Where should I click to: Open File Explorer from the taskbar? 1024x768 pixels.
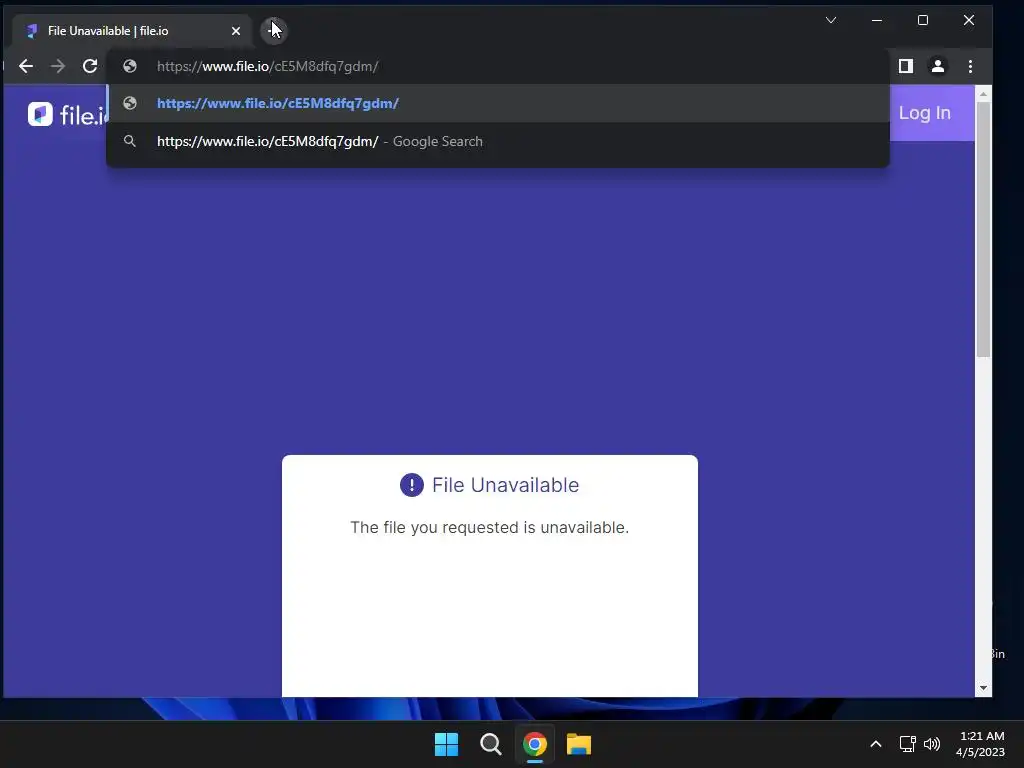(579, 744)
